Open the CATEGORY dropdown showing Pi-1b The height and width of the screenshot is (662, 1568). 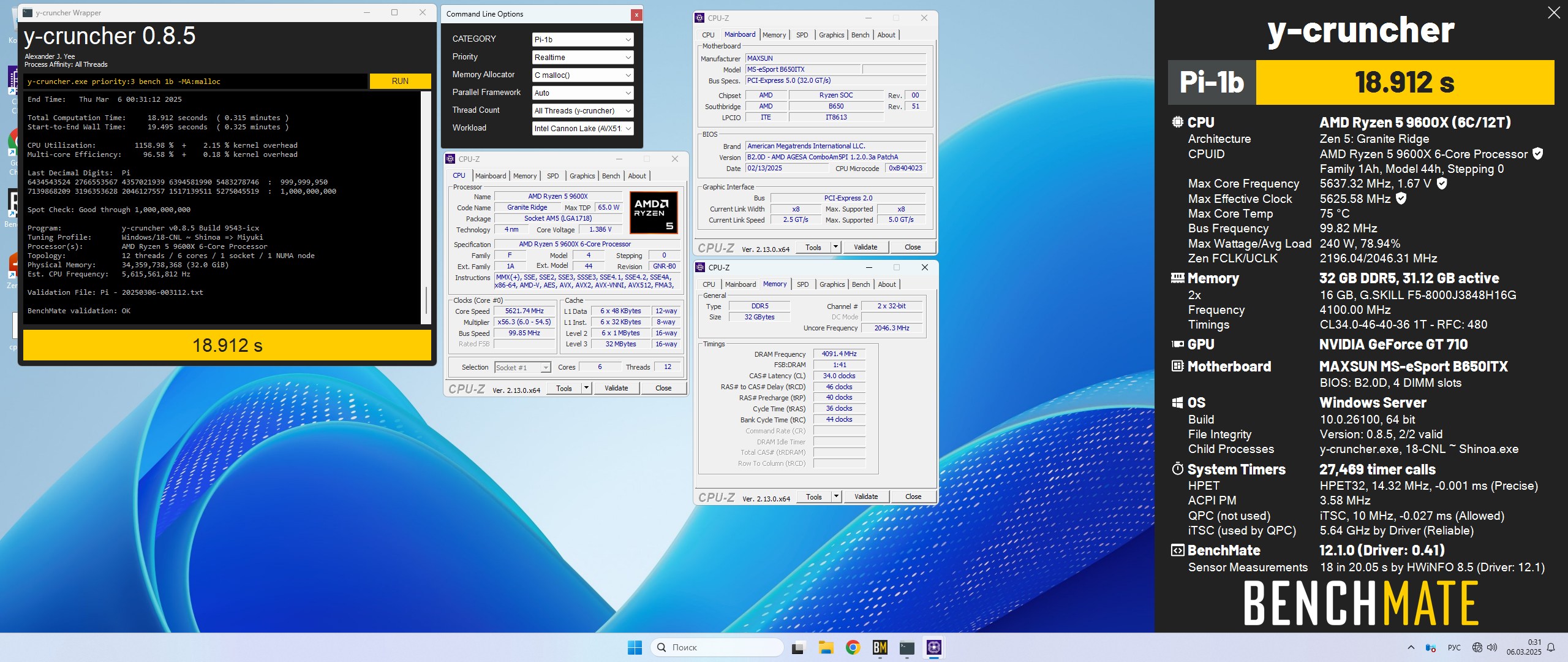(x=582, y=39)
